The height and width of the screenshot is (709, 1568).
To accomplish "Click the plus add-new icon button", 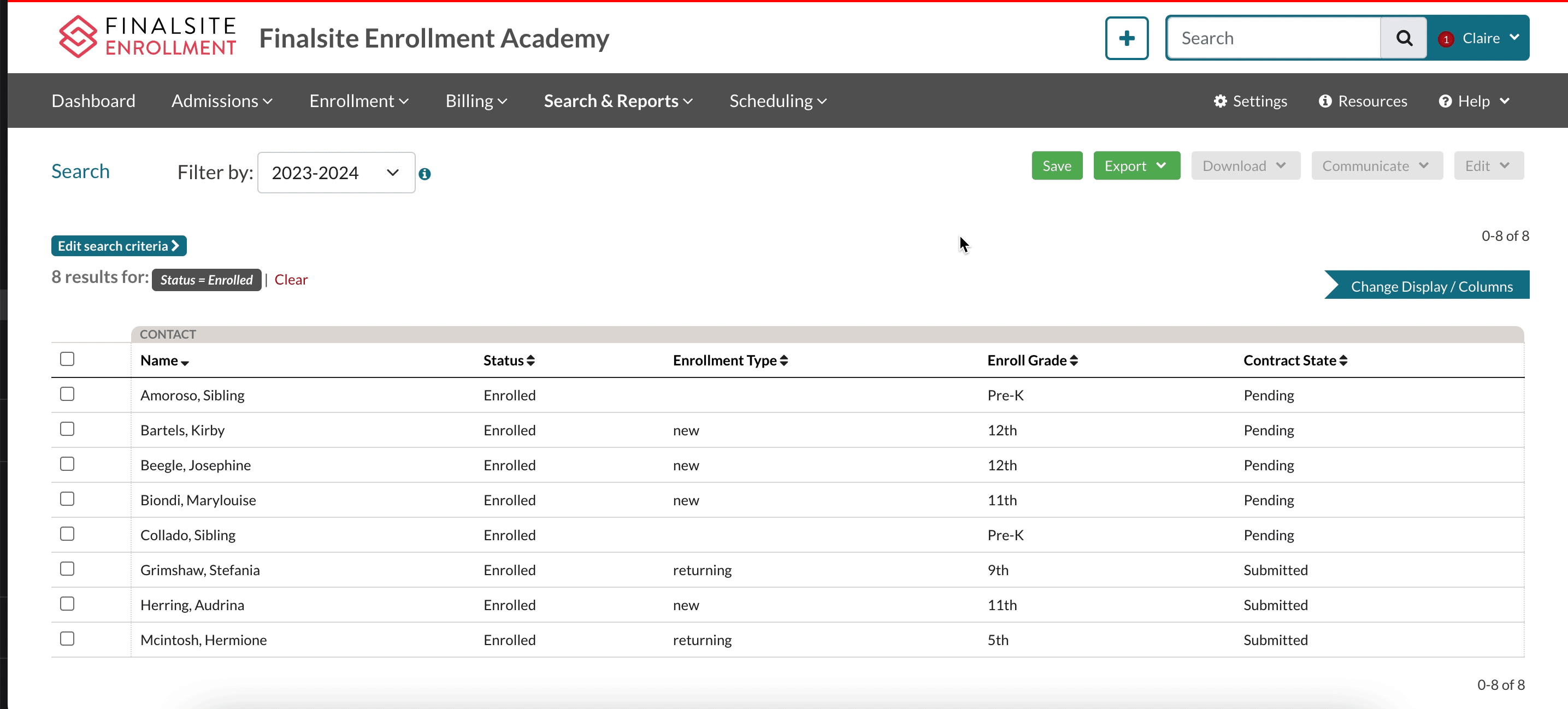I will 1126,38.
